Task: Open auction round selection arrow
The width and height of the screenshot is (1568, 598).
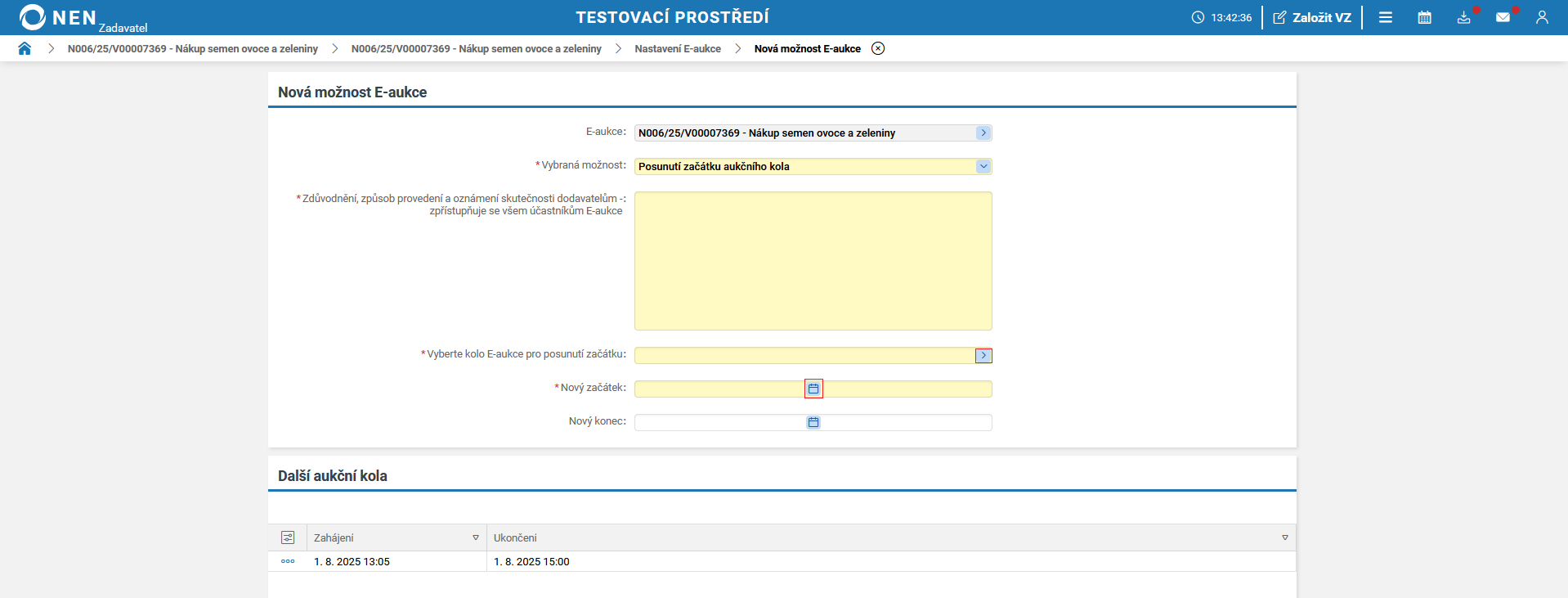Action: tap(983, 356)
